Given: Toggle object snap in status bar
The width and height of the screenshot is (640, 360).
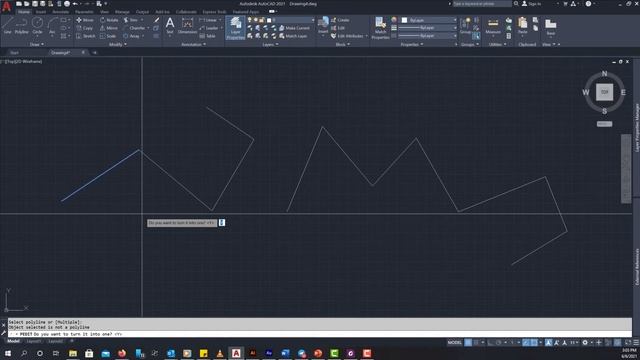Looking at the screenshot, I should pyautogui.click(x=534, y=342).
